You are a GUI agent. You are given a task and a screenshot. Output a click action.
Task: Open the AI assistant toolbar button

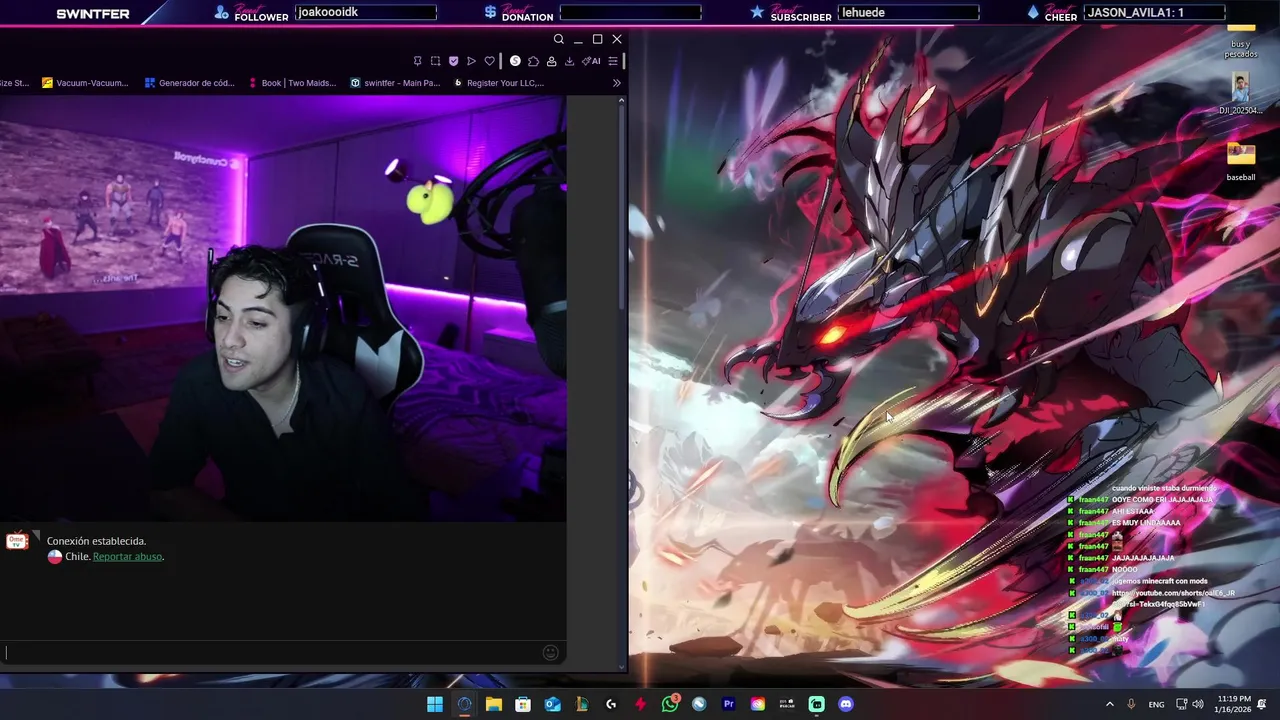coord(591,61)
